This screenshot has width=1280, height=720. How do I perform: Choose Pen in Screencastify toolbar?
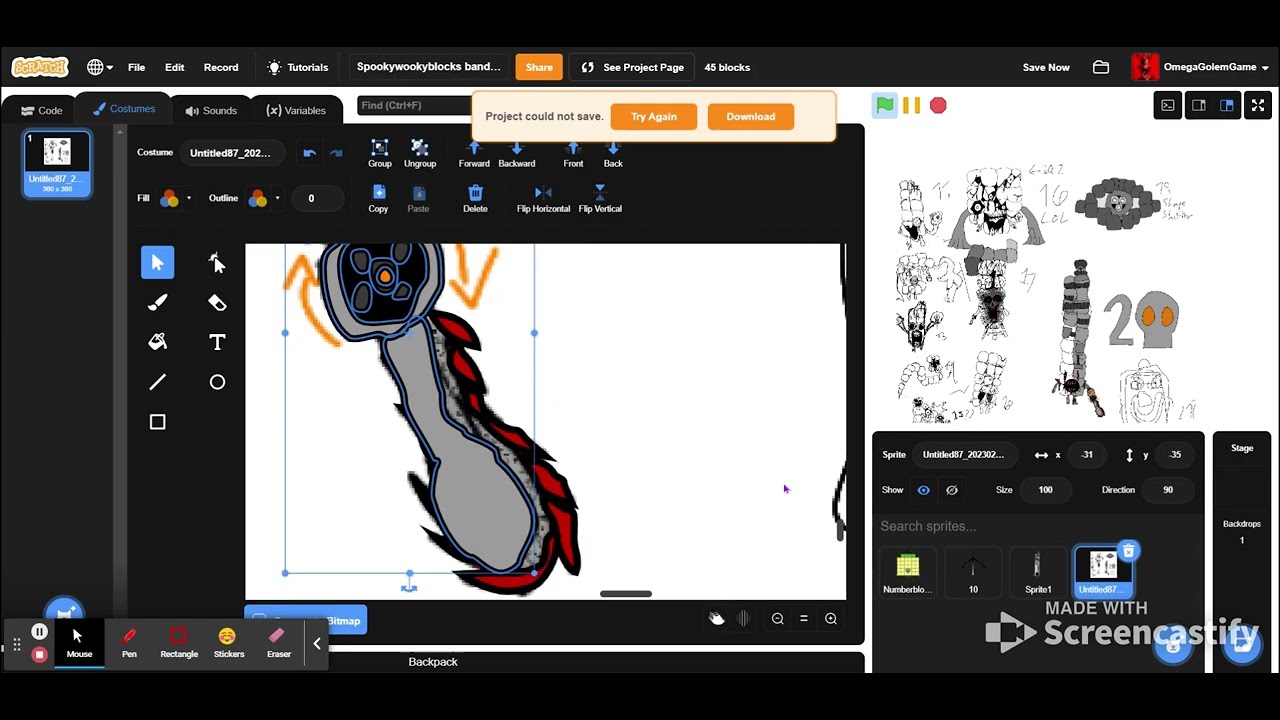(129, 642)
